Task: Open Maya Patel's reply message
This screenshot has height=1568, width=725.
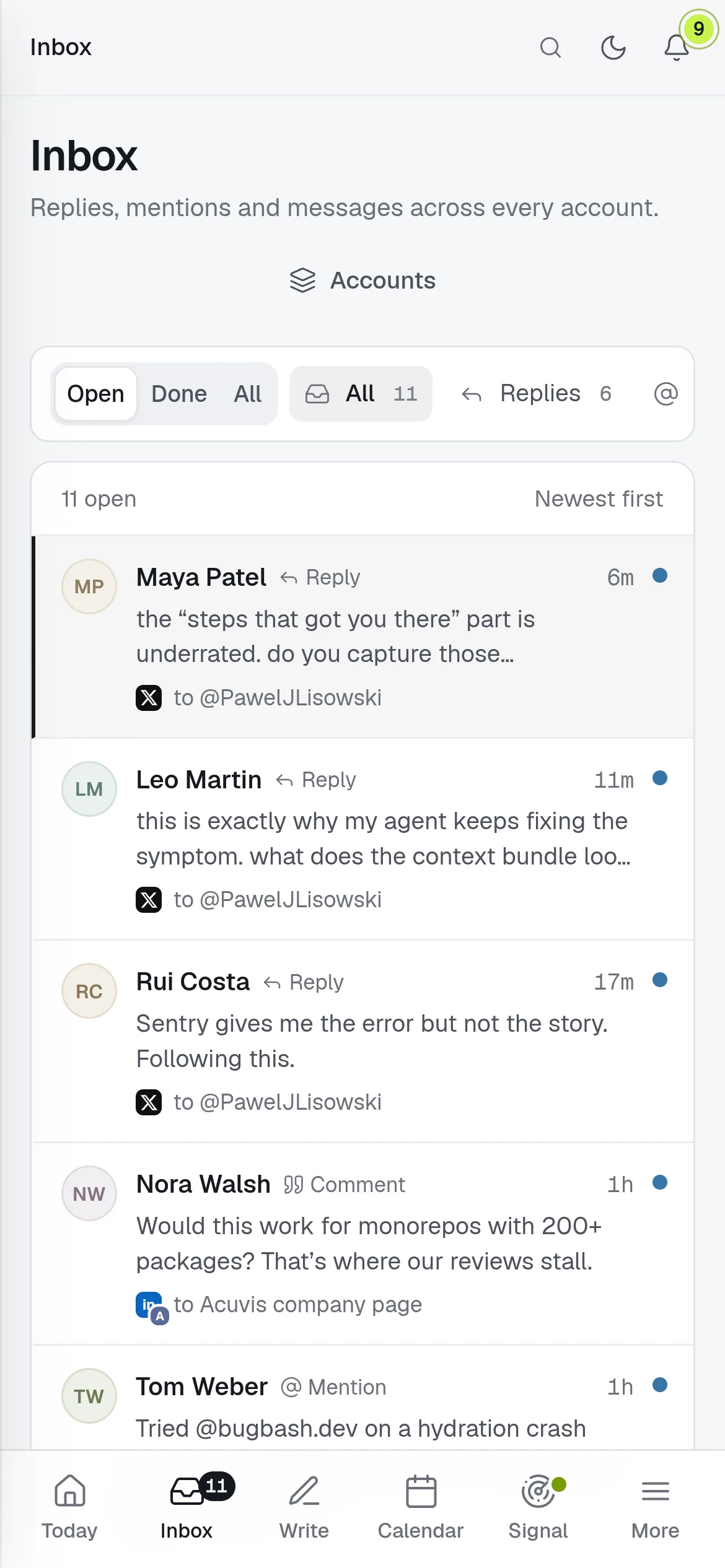Action: point(362,637)
